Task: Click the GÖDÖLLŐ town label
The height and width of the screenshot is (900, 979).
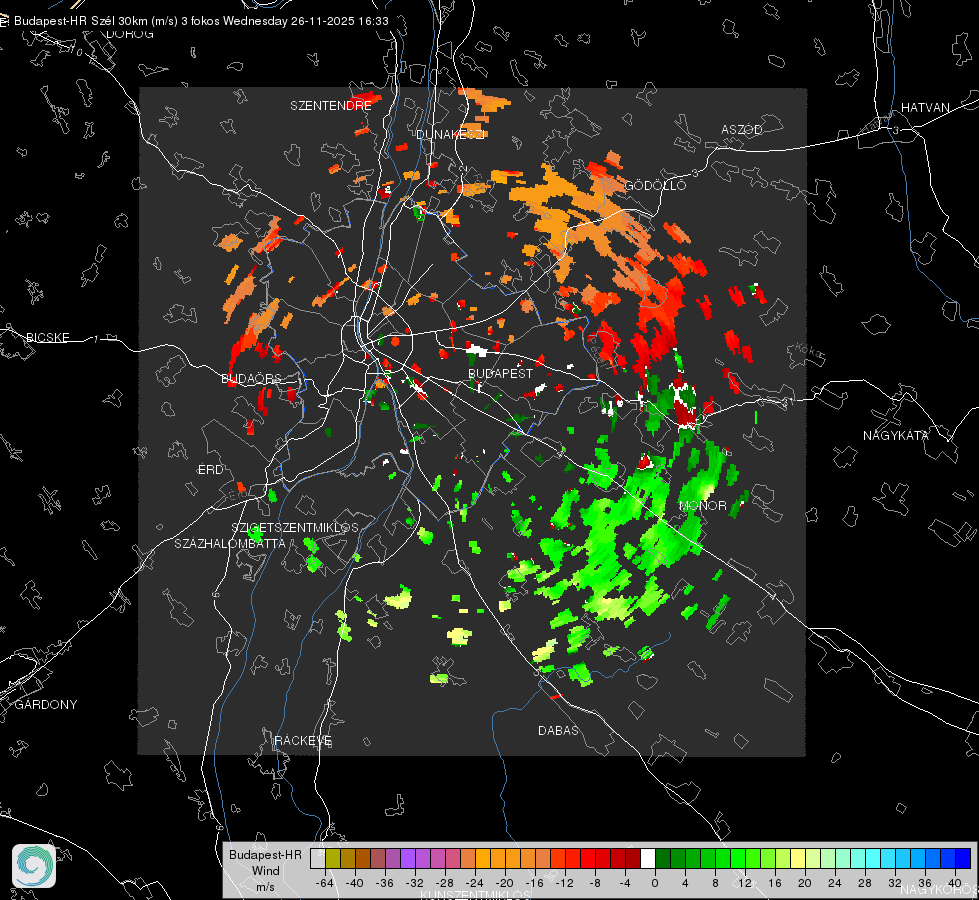Action: pyautogui.click(x=656, y=185)
